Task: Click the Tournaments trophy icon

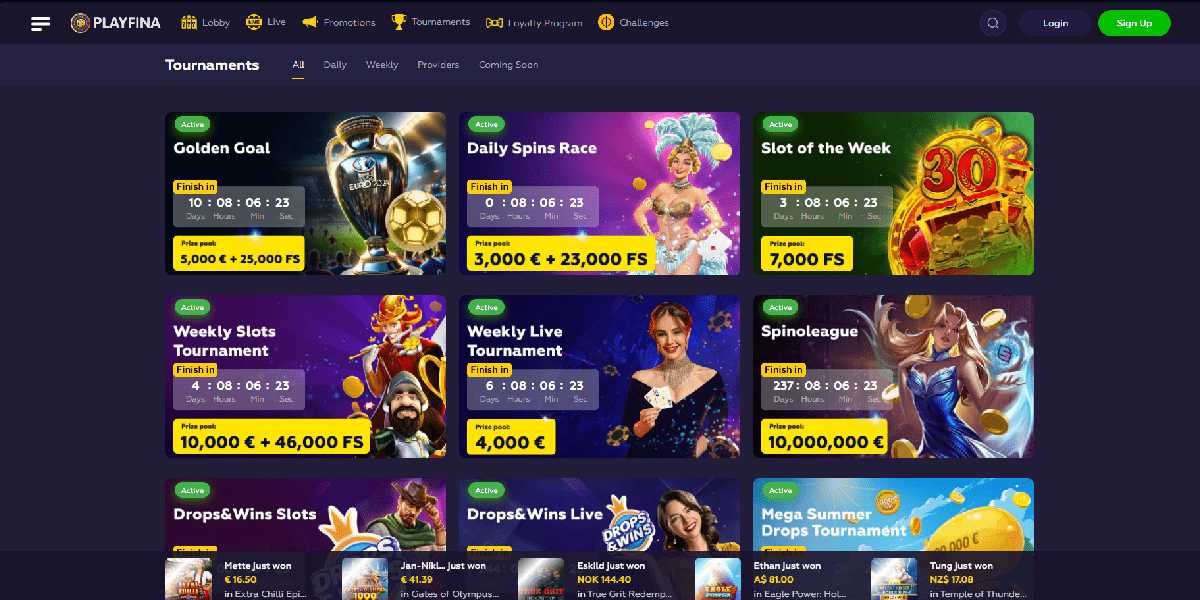Action: (399, 22)
